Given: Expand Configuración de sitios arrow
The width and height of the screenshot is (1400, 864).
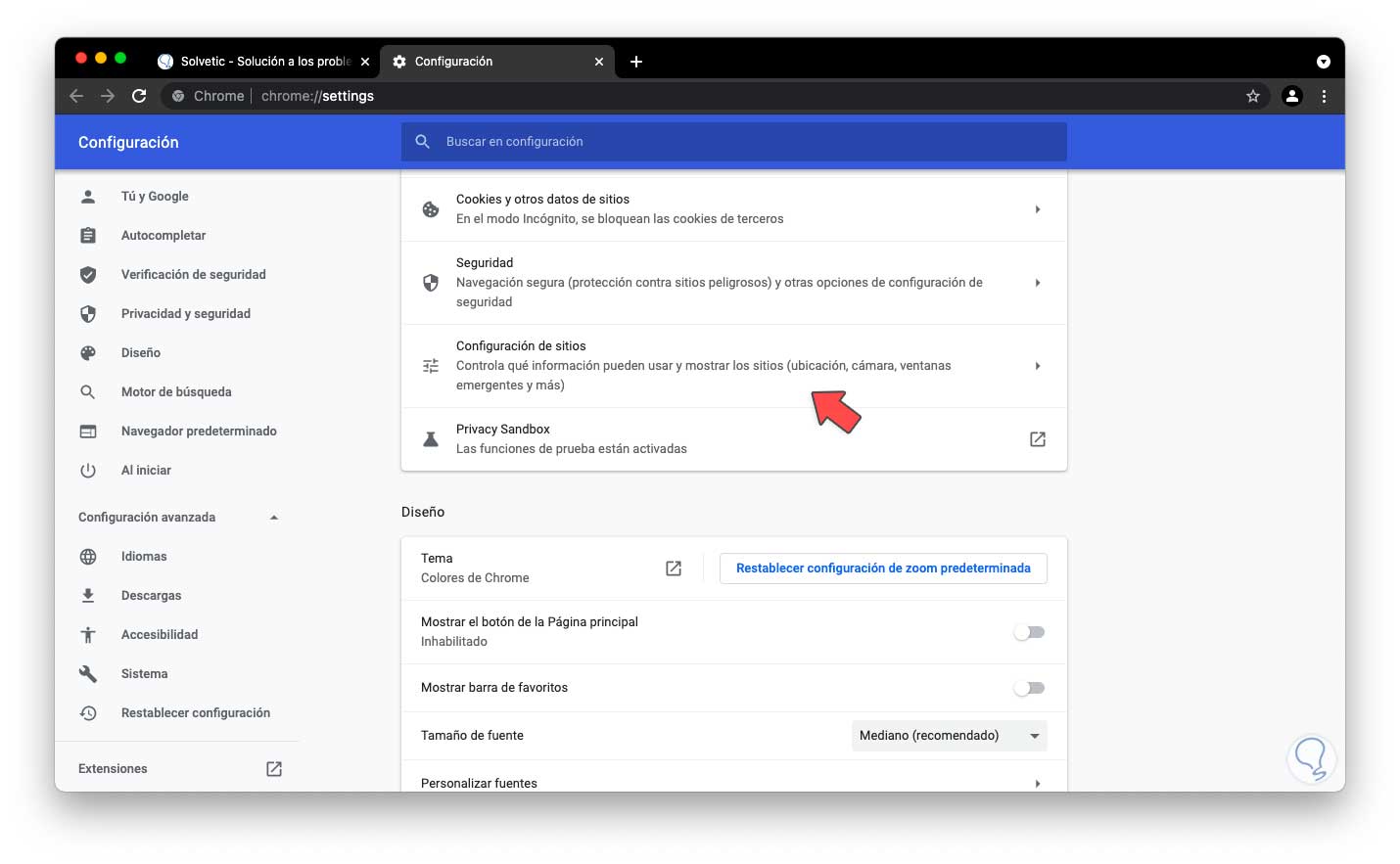Looking at the screenshot, I should tap(1037, 366).
